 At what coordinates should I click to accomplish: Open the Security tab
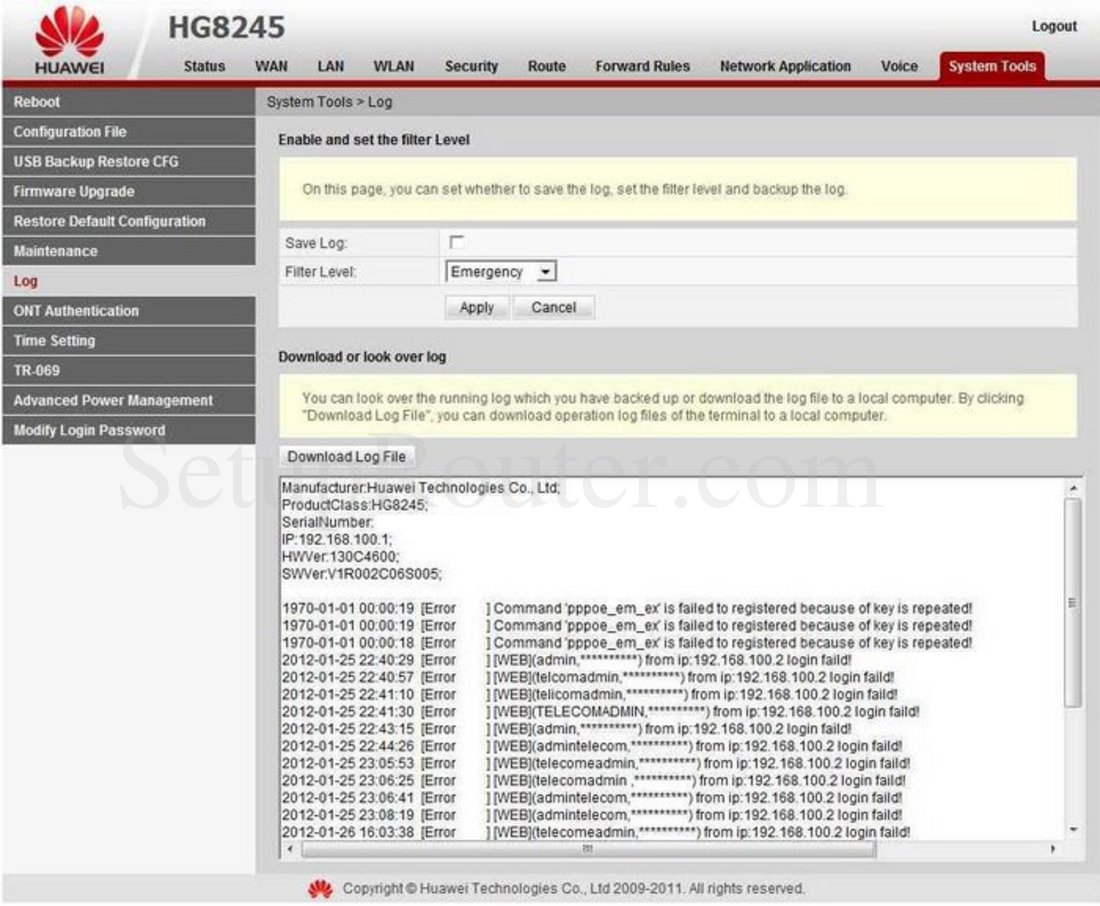(471, 66)
